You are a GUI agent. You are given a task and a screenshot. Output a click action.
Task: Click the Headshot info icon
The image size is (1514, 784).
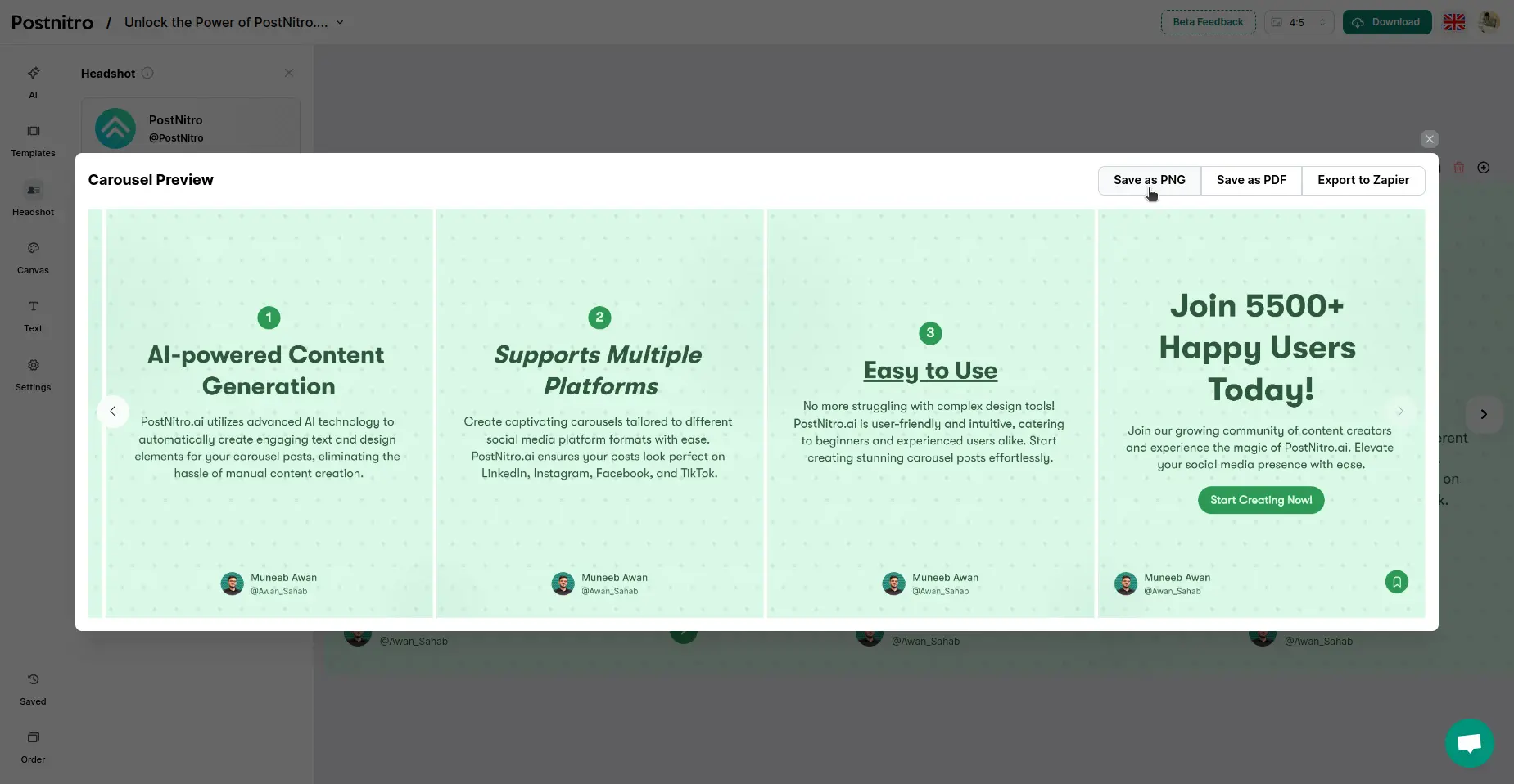(147, 73)
